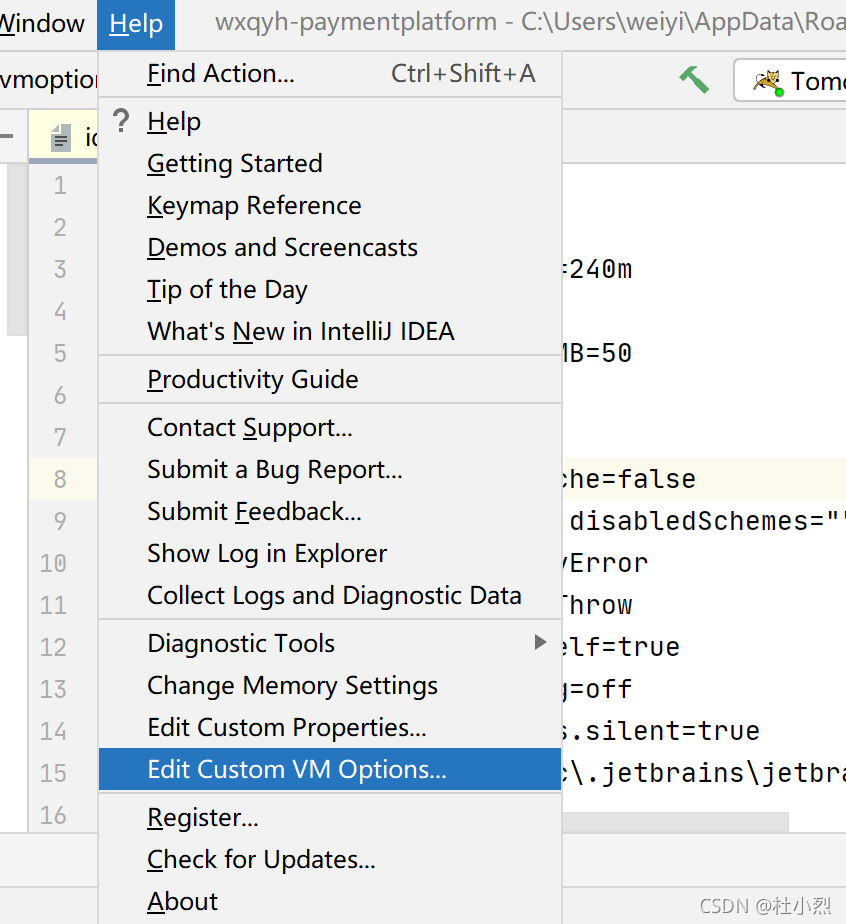Click line number 8 in gutter
The height and width of the screenshot is (924, 846).
tap(60, 479)
